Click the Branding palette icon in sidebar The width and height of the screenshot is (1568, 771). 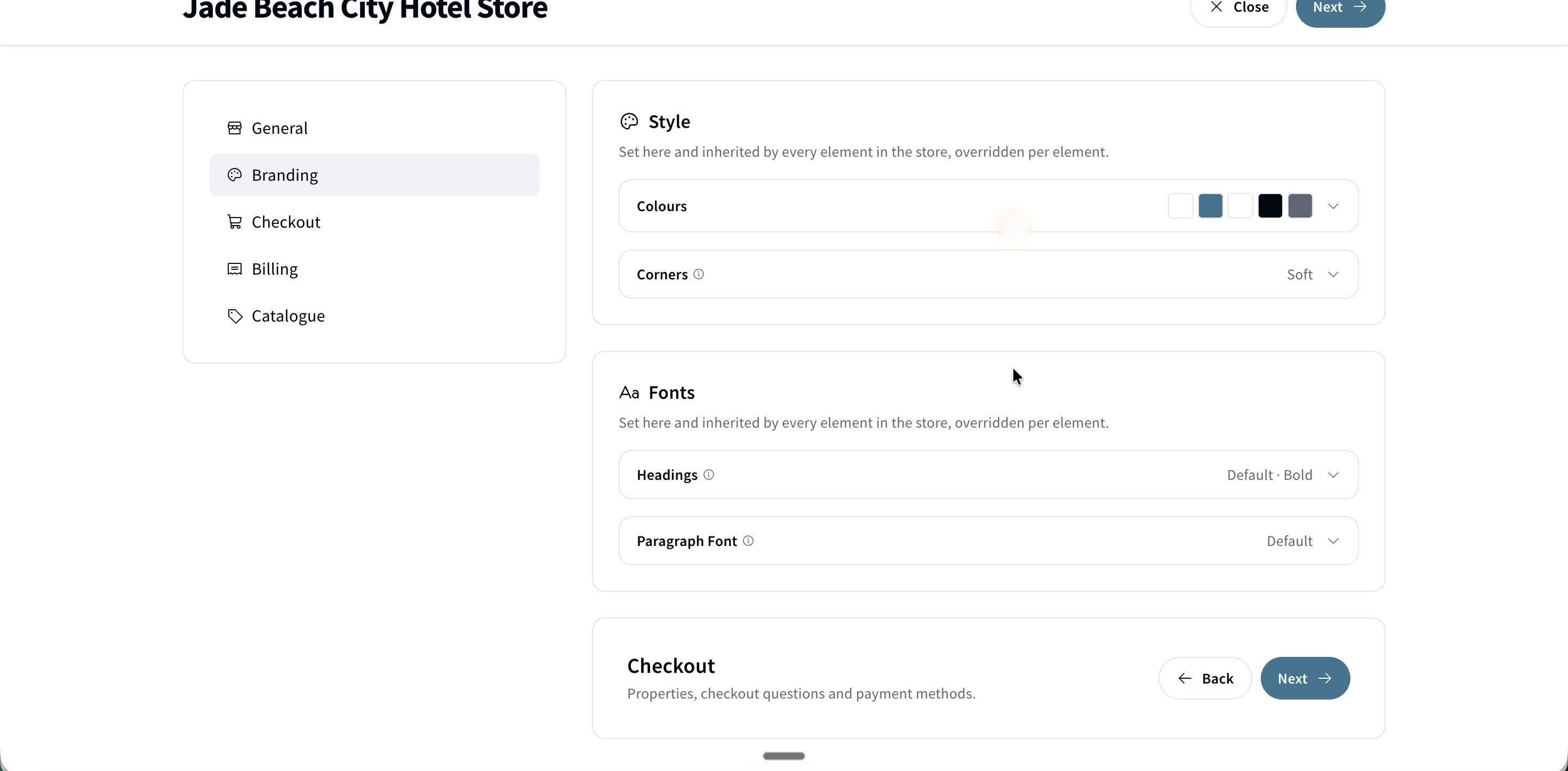(234, 175)
